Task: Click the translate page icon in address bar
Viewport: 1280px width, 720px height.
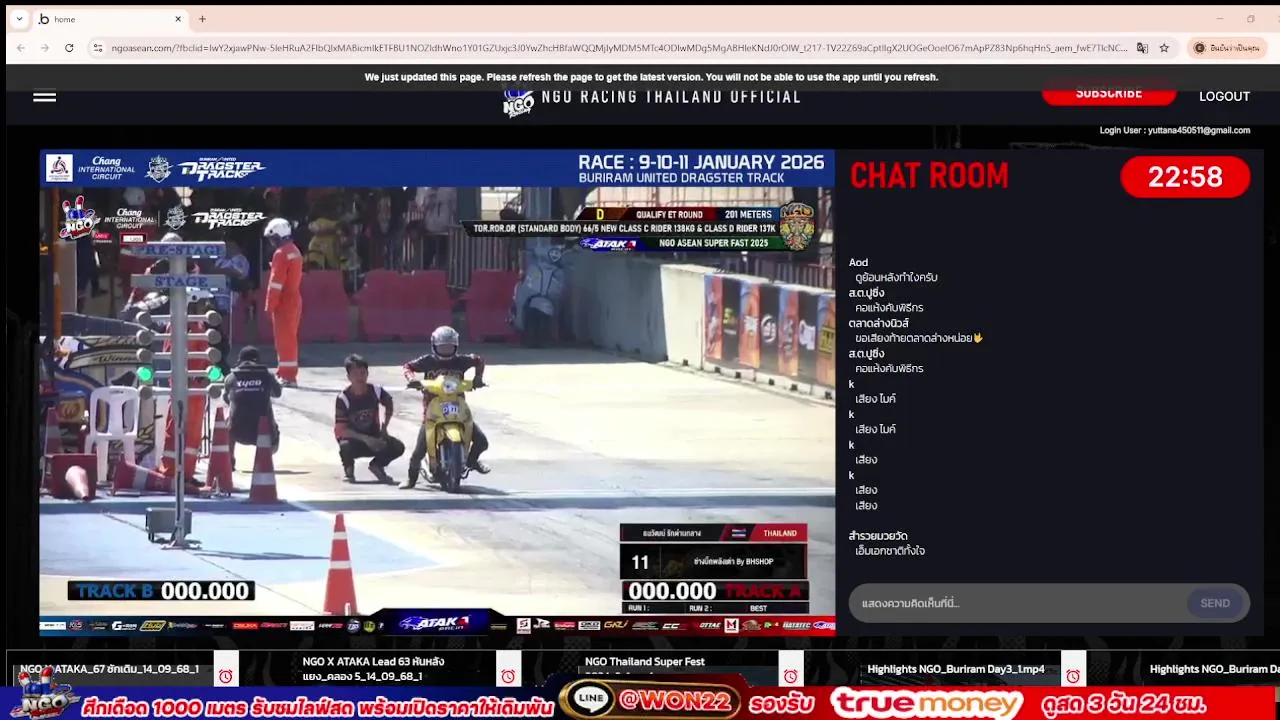Action: tap(1142, 48)
